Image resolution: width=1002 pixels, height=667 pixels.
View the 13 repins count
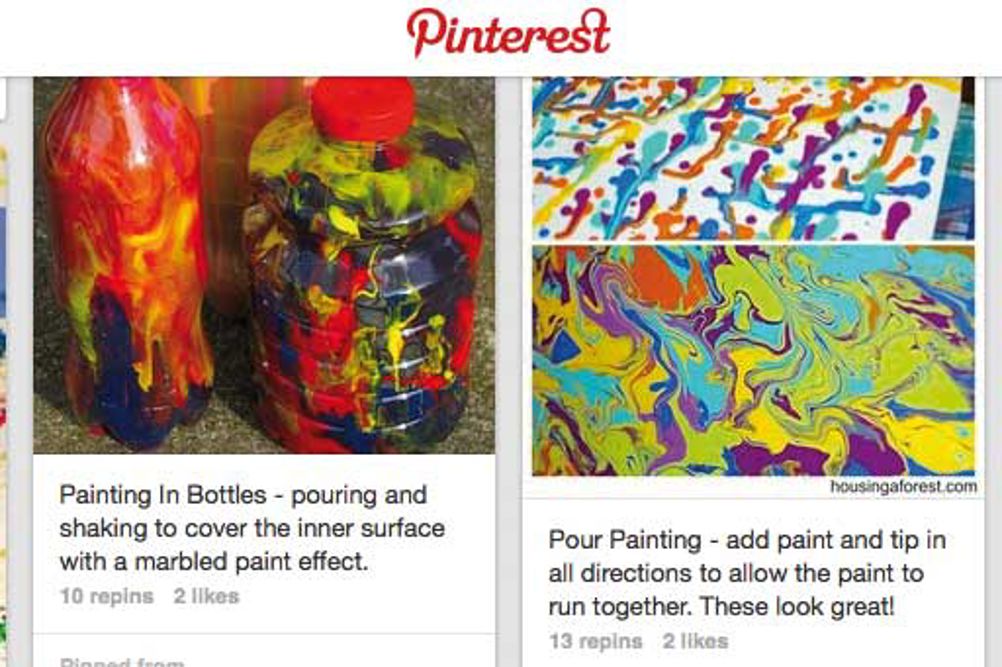pyautogui.click(x=596, y=641)
